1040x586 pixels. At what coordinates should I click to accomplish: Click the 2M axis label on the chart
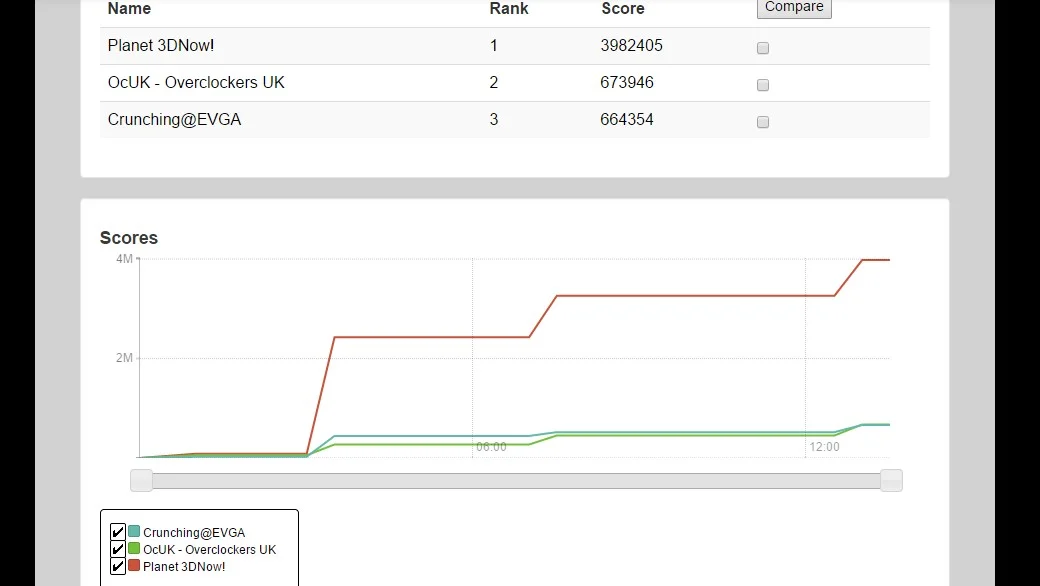[124, 358]
